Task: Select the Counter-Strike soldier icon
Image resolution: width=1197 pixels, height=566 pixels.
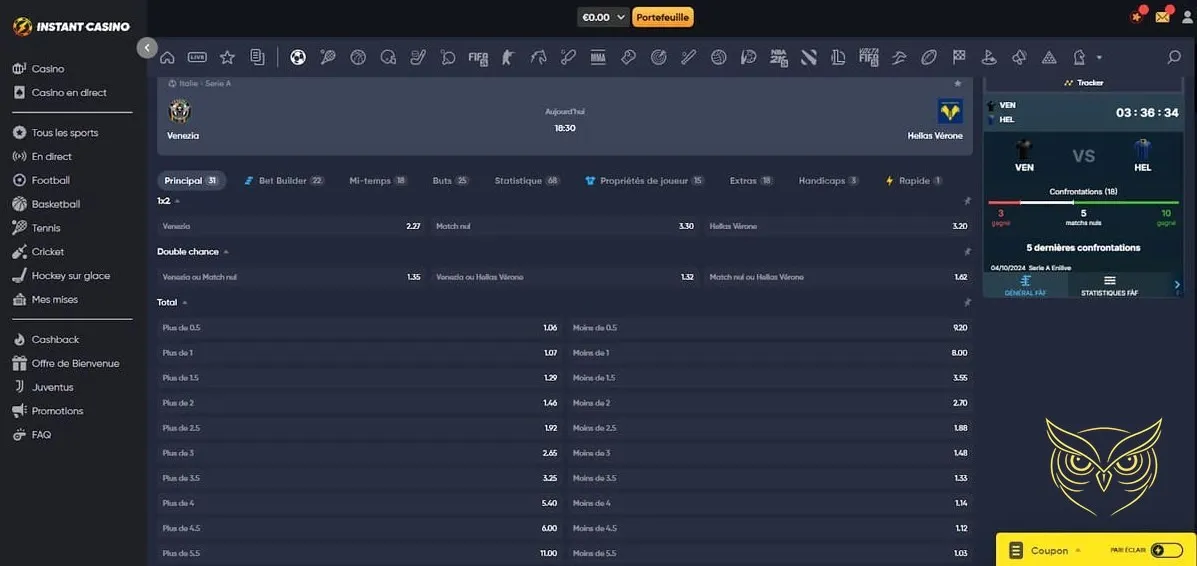Action: 508,57
